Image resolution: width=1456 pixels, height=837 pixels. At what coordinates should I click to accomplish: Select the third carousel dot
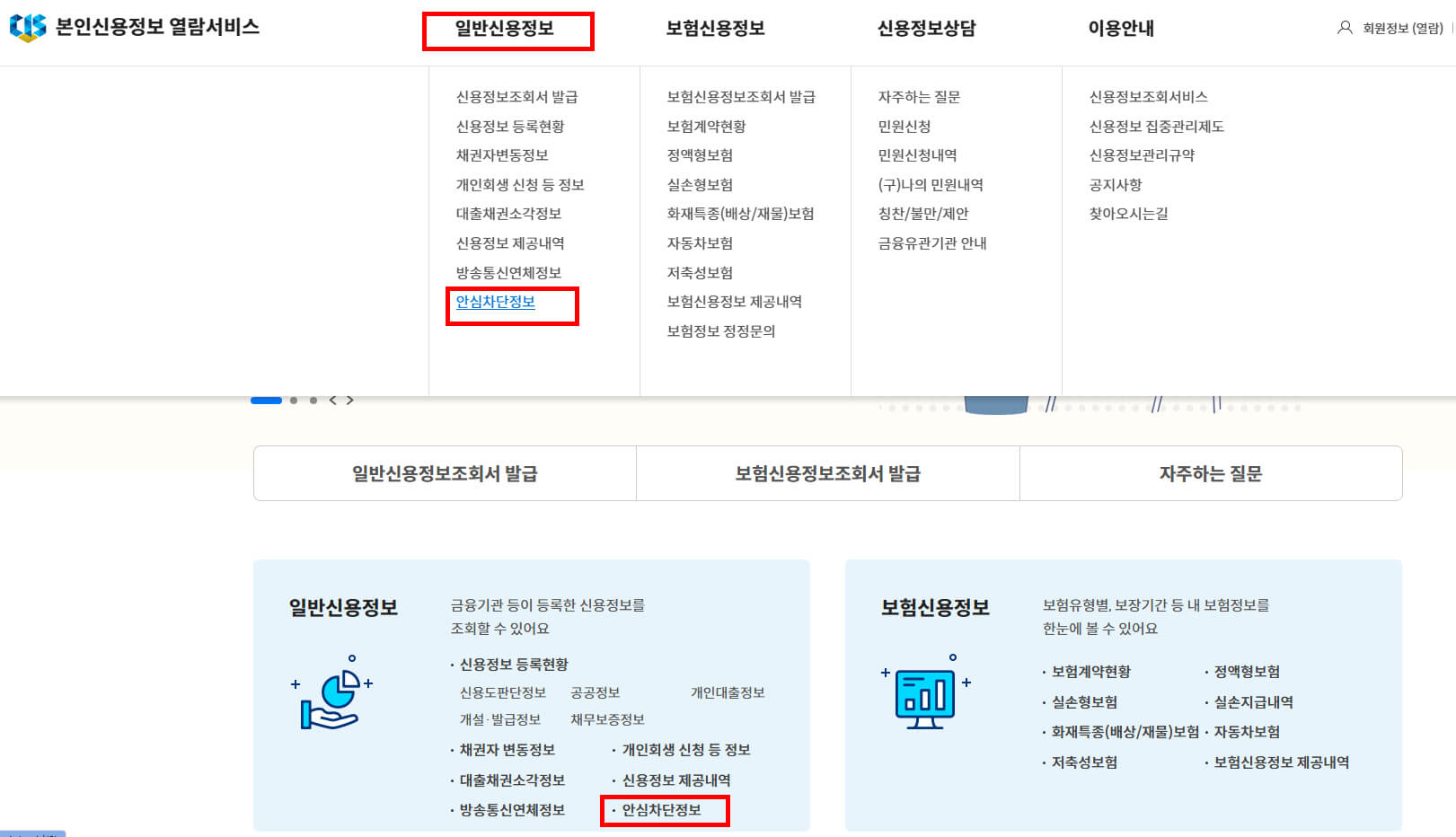pyautogui.click(x=313, y=401)
